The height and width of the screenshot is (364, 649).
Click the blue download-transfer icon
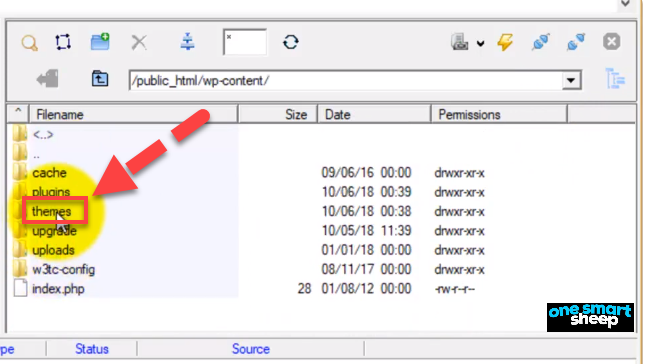[x=187, y=42]
